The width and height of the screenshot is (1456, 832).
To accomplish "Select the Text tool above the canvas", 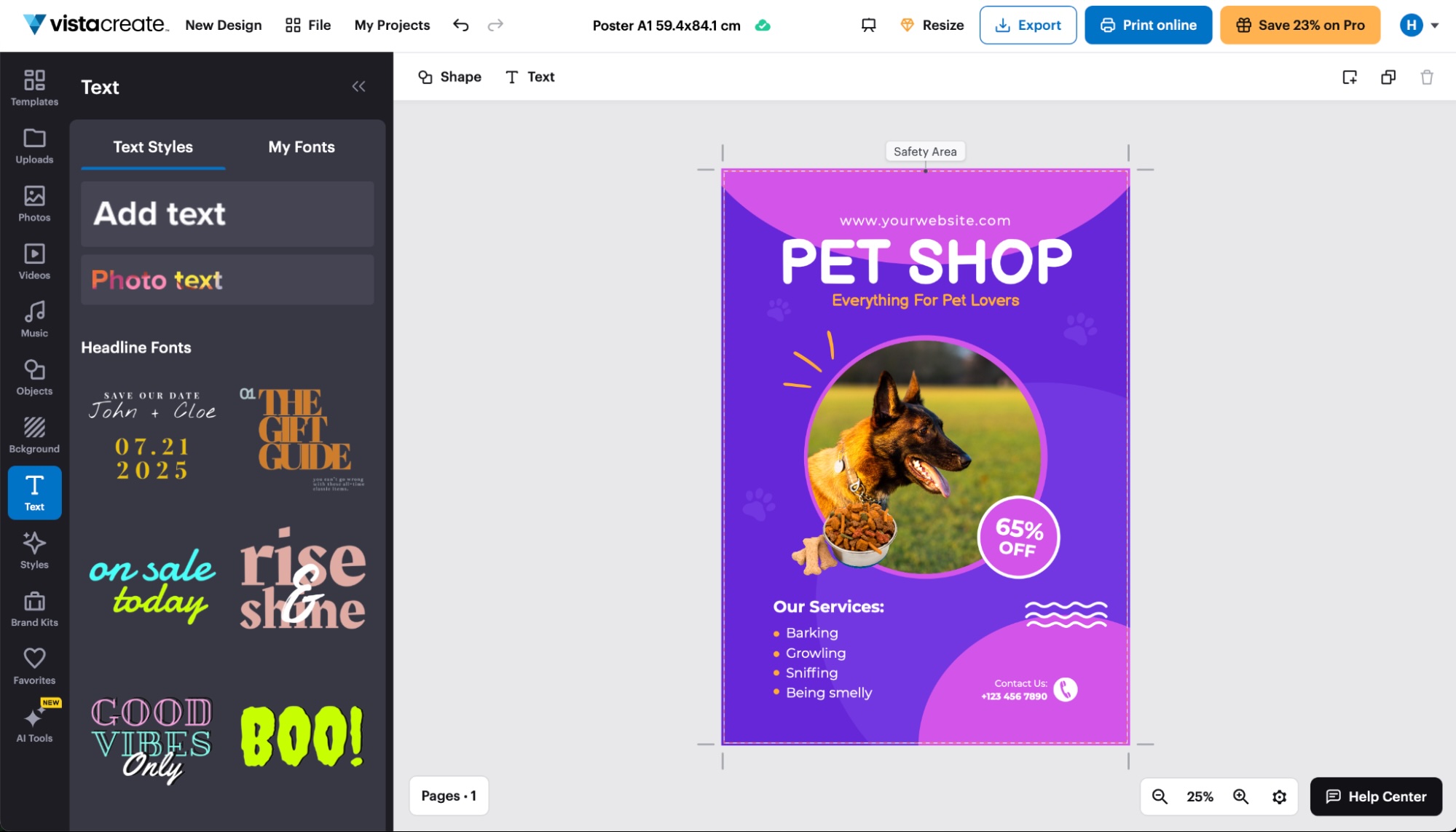I will click(530, 76).
